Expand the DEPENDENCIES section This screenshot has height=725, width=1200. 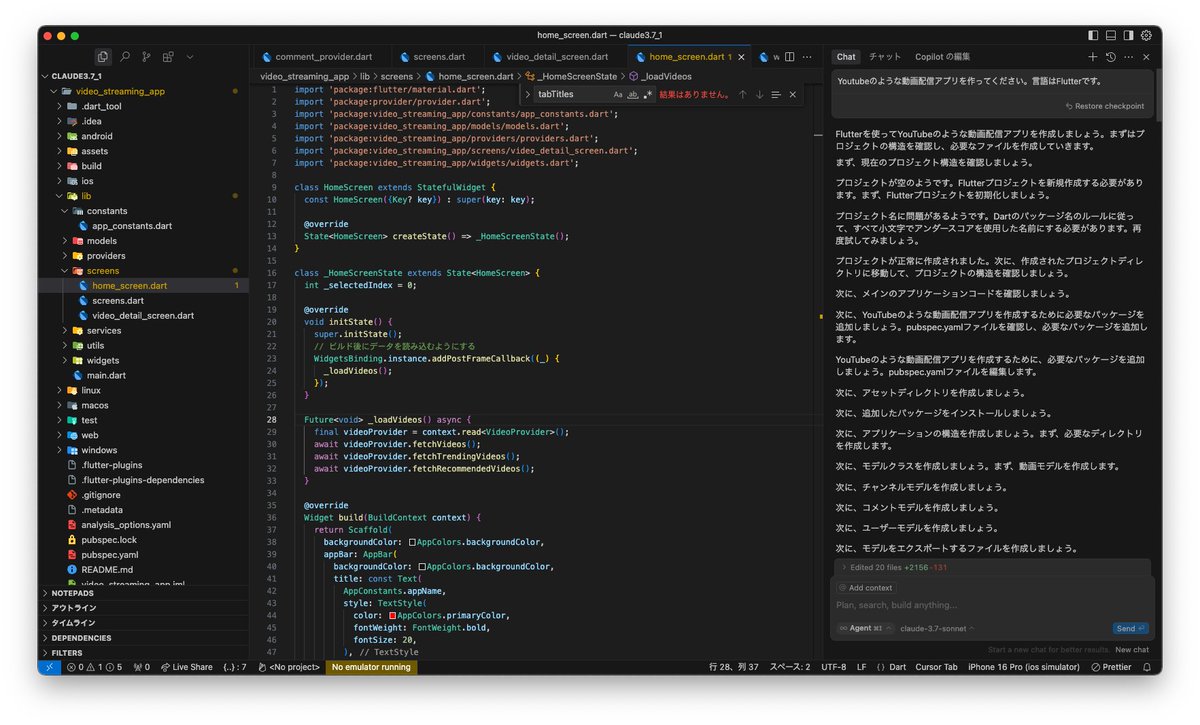pos(143,638)
